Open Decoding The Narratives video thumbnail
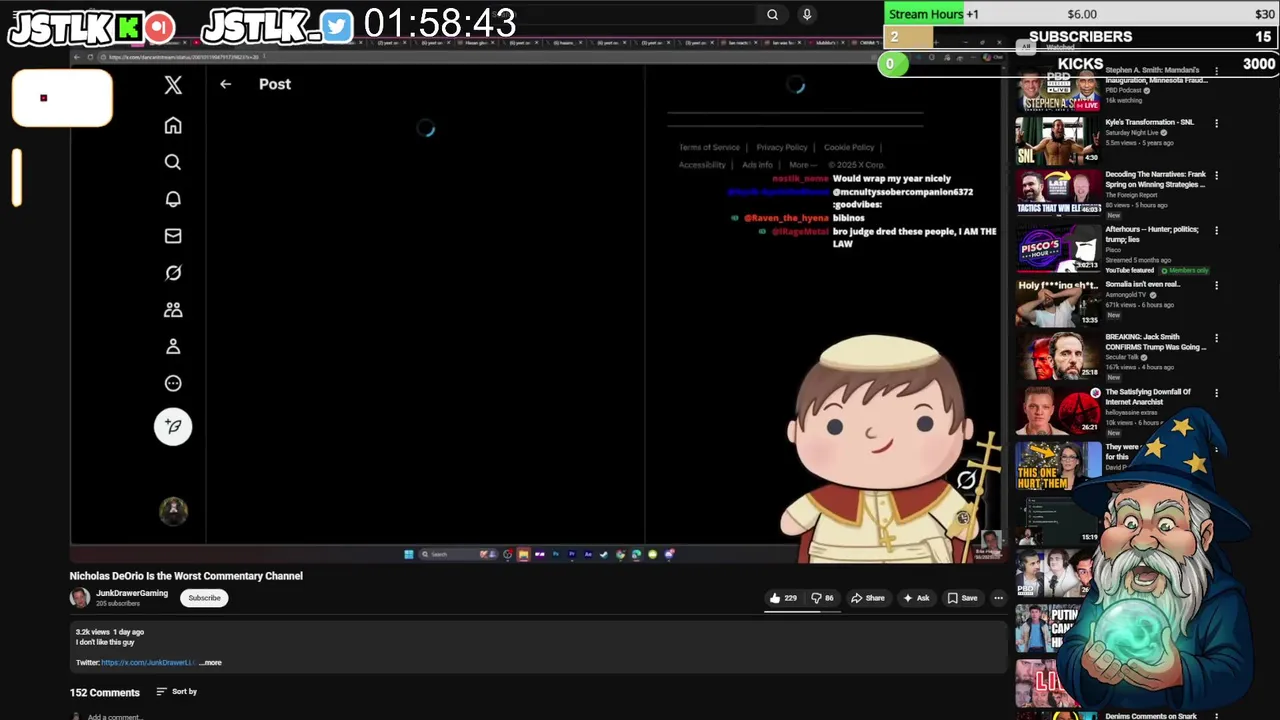This screenshot has height=720, width=1280. (x=1058, y=194)
